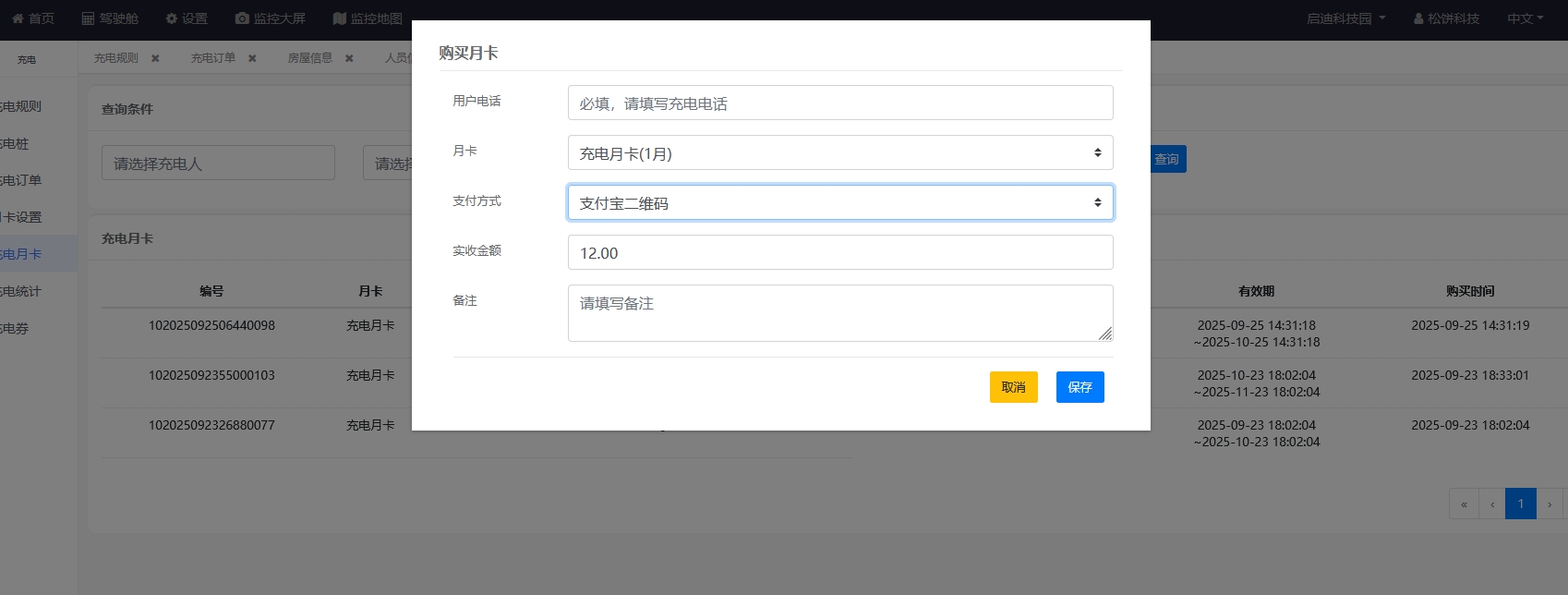This screenshot has width=1568, height=595.
Task: Open the 支付方式 dropdown showing 支付宝二维码
Action: (x=839, y=203)
